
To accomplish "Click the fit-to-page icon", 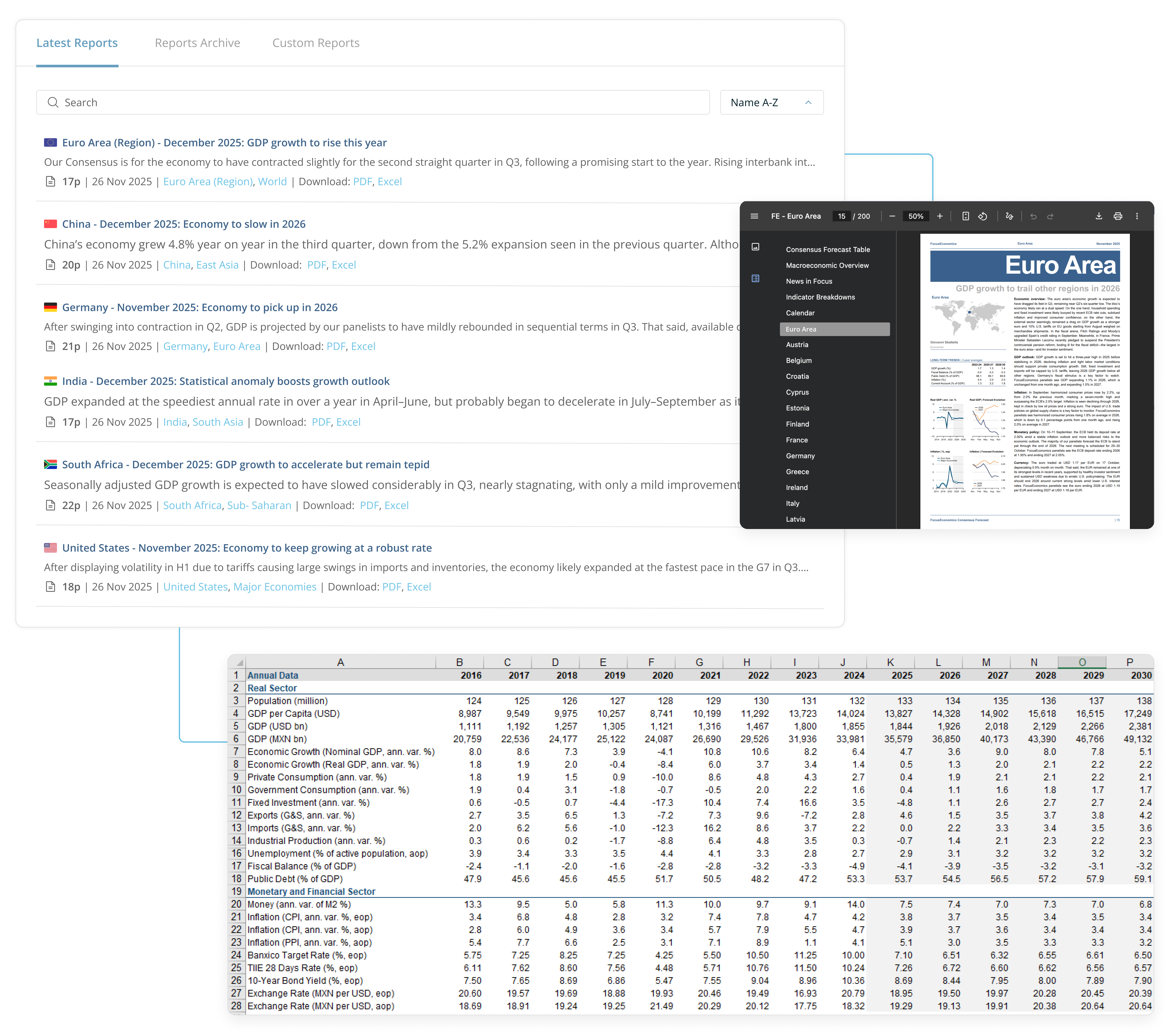I will coord(965,216).
